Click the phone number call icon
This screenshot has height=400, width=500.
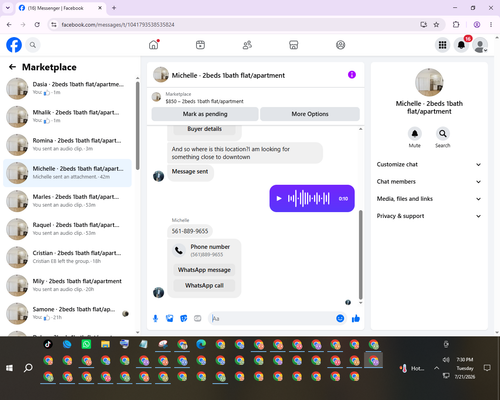point(179,250)
